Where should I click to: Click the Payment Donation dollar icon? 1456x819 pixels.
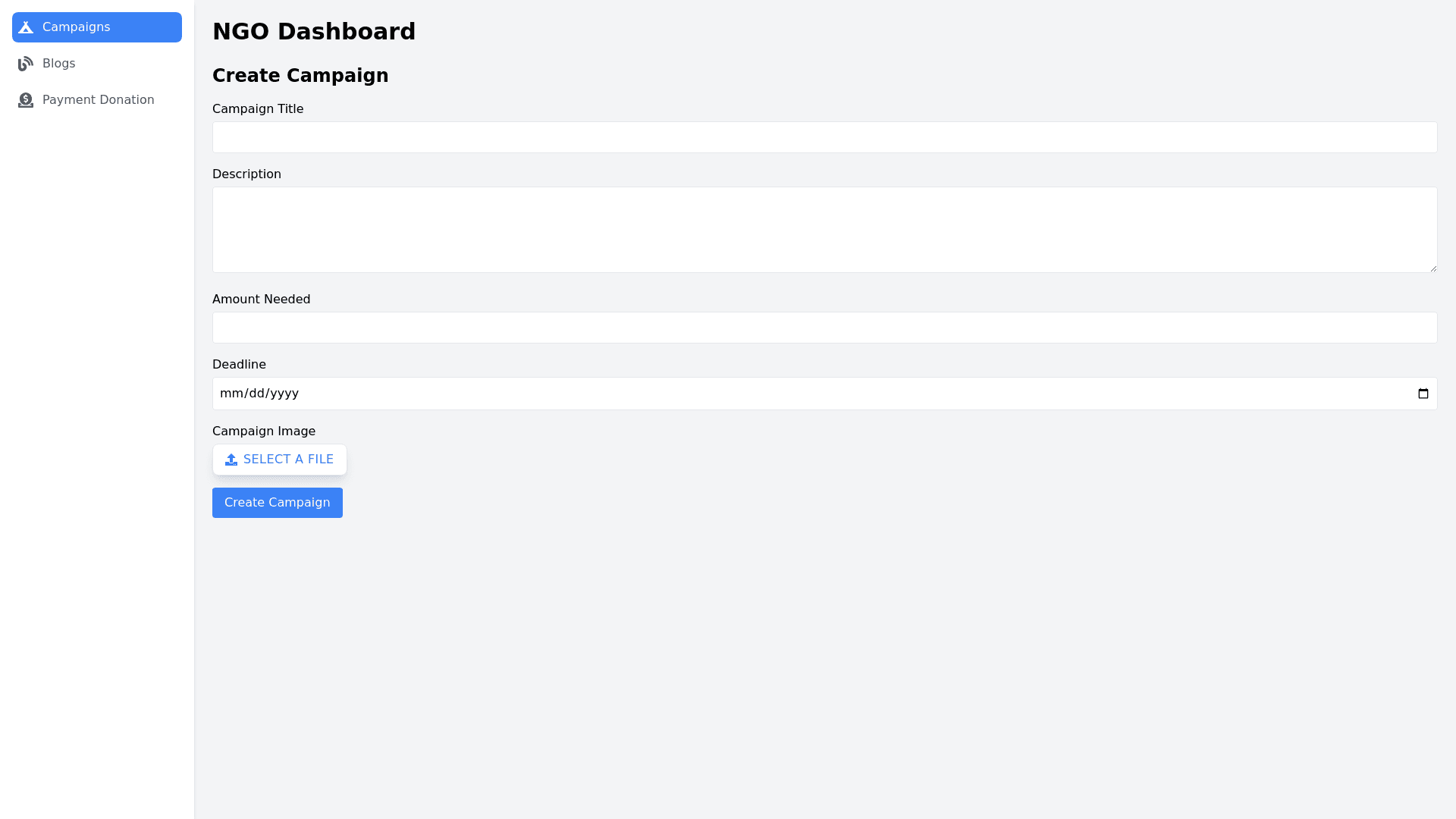(x=26, y=100)
